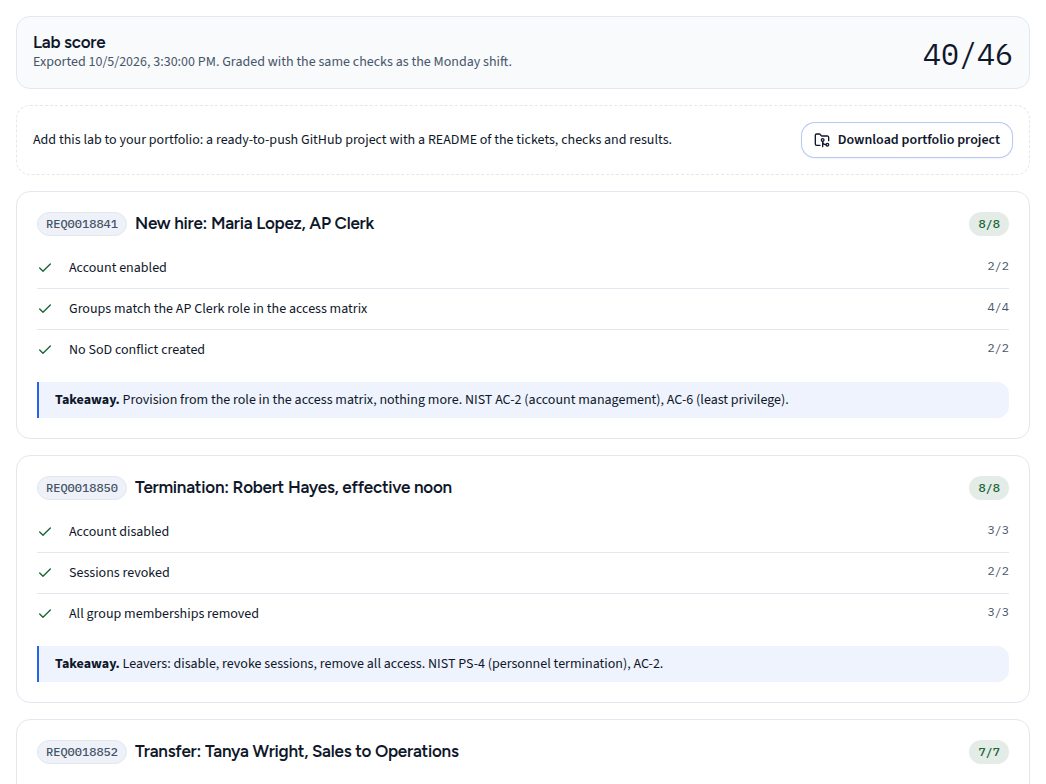Click the 8/8 score badge for Robert Hayes
This screenshot has height=784, width=1046.
pyautogui.click(x=989, y=488)
